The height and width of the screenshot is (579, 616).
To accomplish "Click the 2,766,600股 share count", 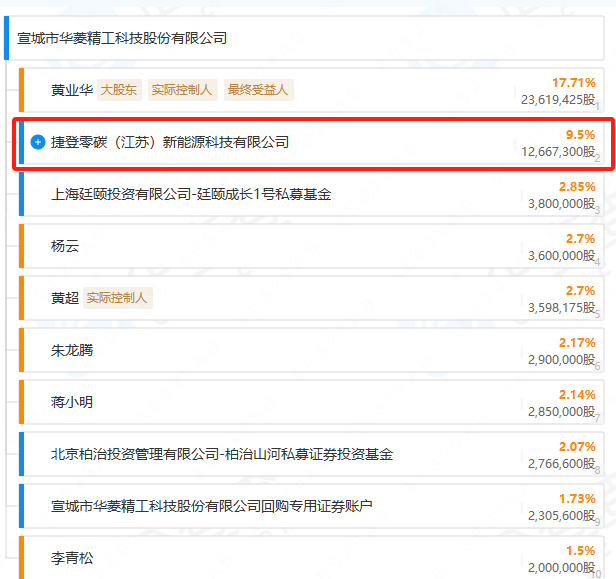I will (x=561, y=464).
